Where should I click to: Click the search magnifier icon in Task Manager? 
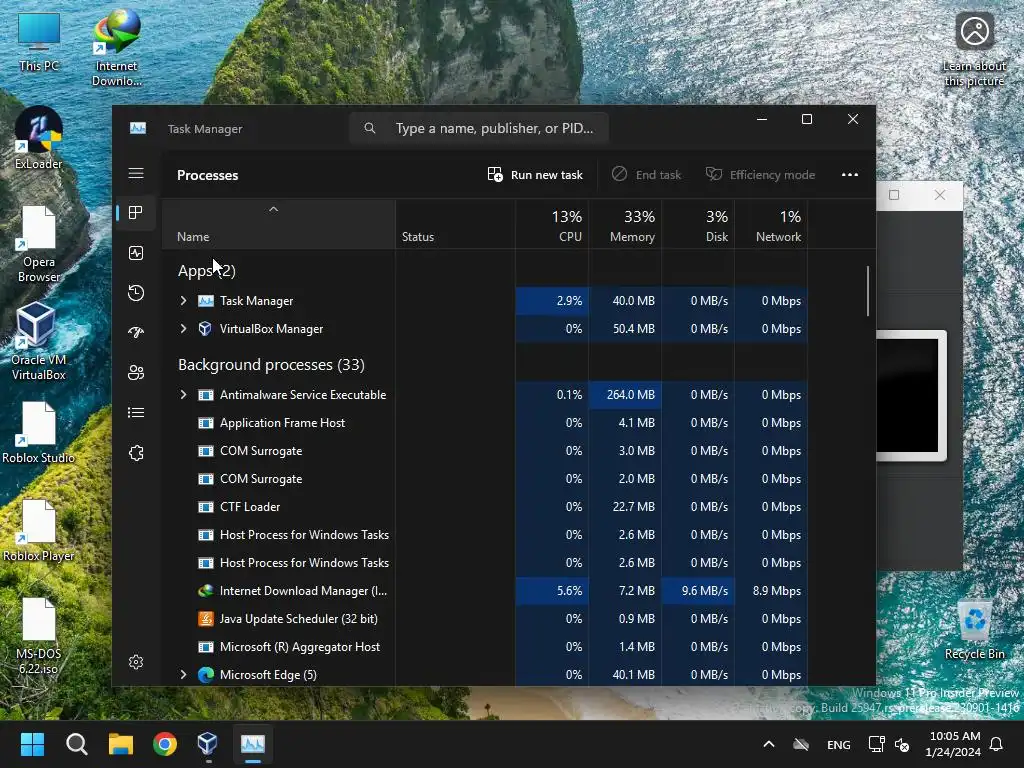pos(370,128)
